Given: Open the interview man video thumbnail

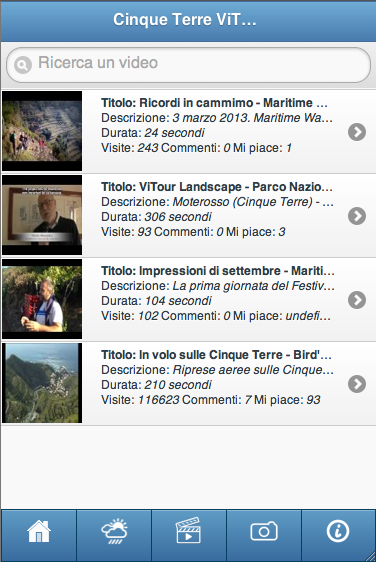Looking at the screenshot, I should pos(42,215).
